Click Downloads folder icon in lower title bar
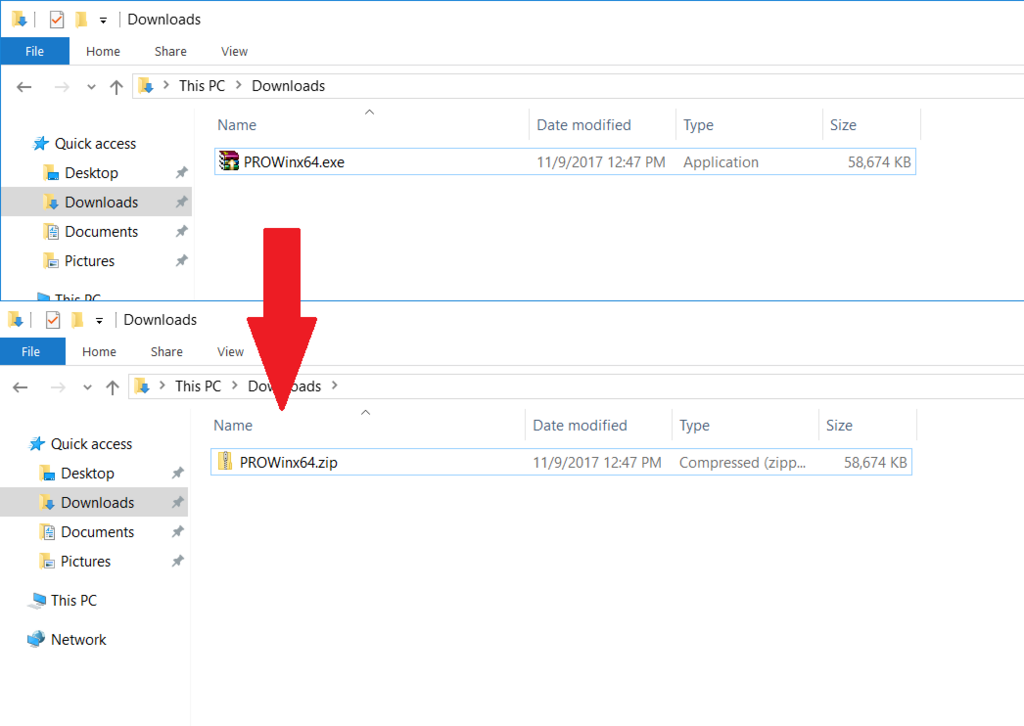This screenshot has height=726, width=1024. click(x=16, y=320)
